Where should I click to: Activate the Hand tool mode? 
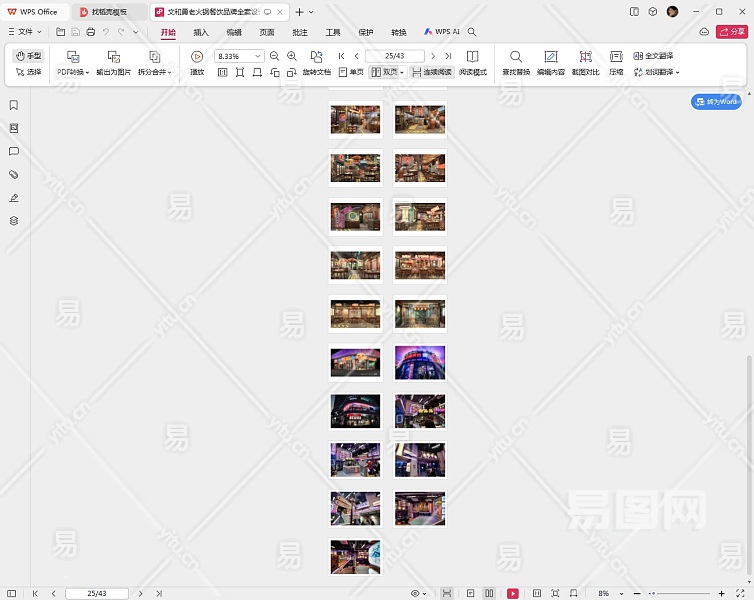(x=29, y=56)
